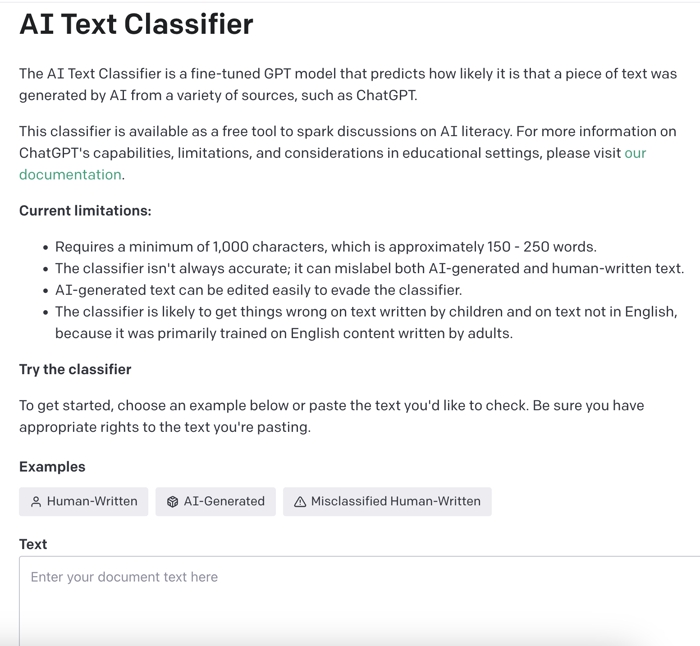
Task: Select the Human-Written example button
Action: pos(84,502)
